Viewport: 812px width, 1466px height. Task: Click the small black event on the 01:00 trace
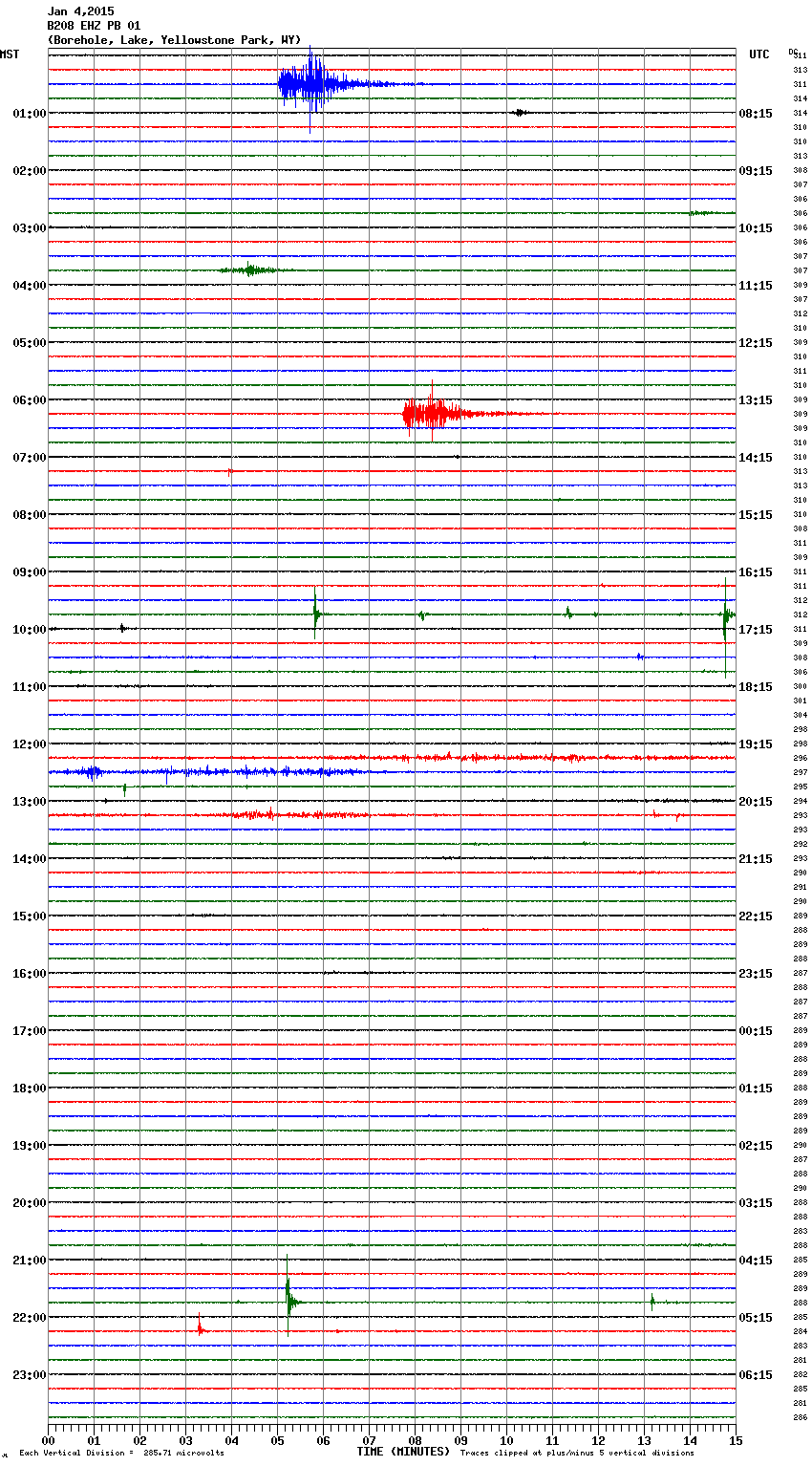tap(519, 113)
